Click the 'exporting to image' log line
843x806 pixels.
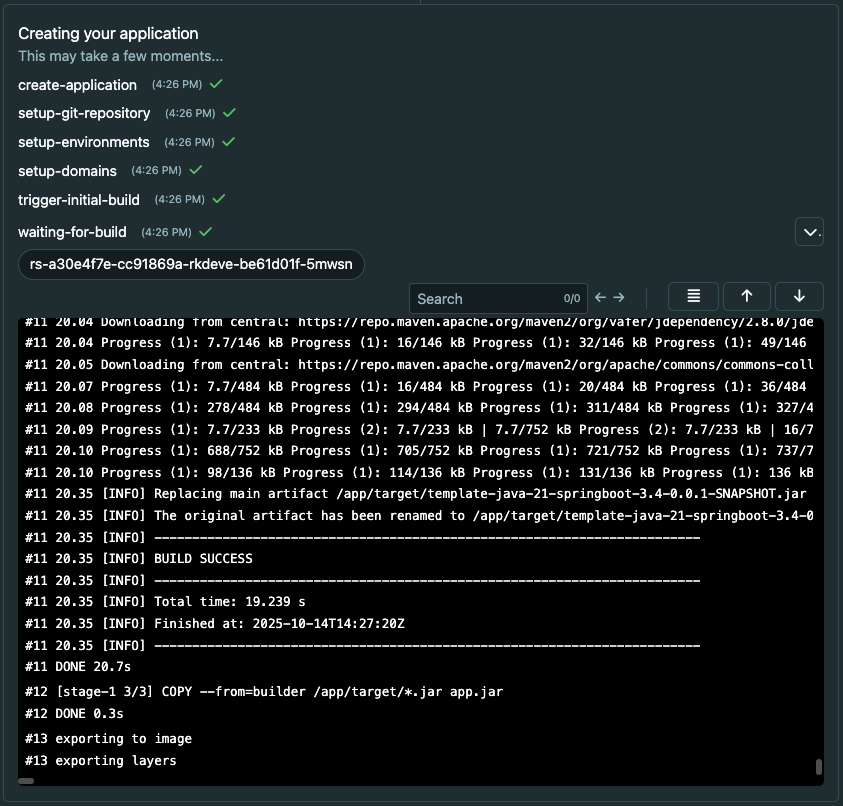[108, 739]
